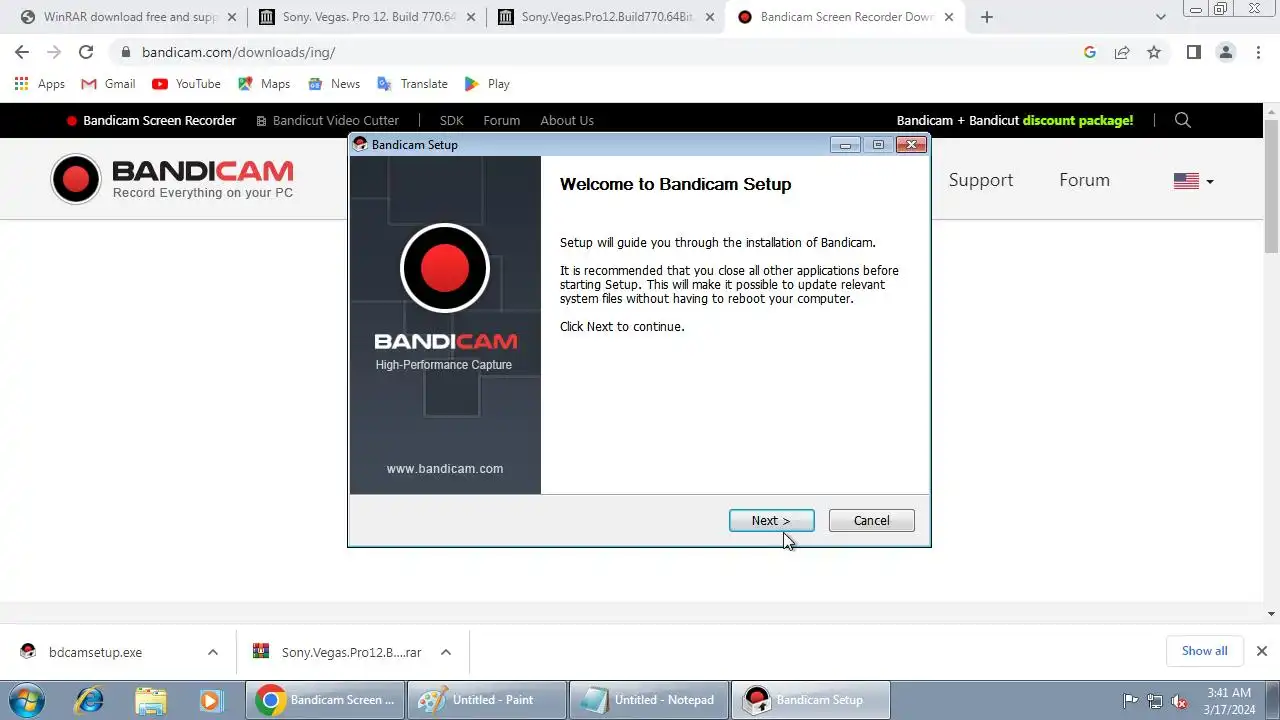This screenshot has height=720, width=1280.
Task: Open Forum link in white header
Action: coord(1084,180)
